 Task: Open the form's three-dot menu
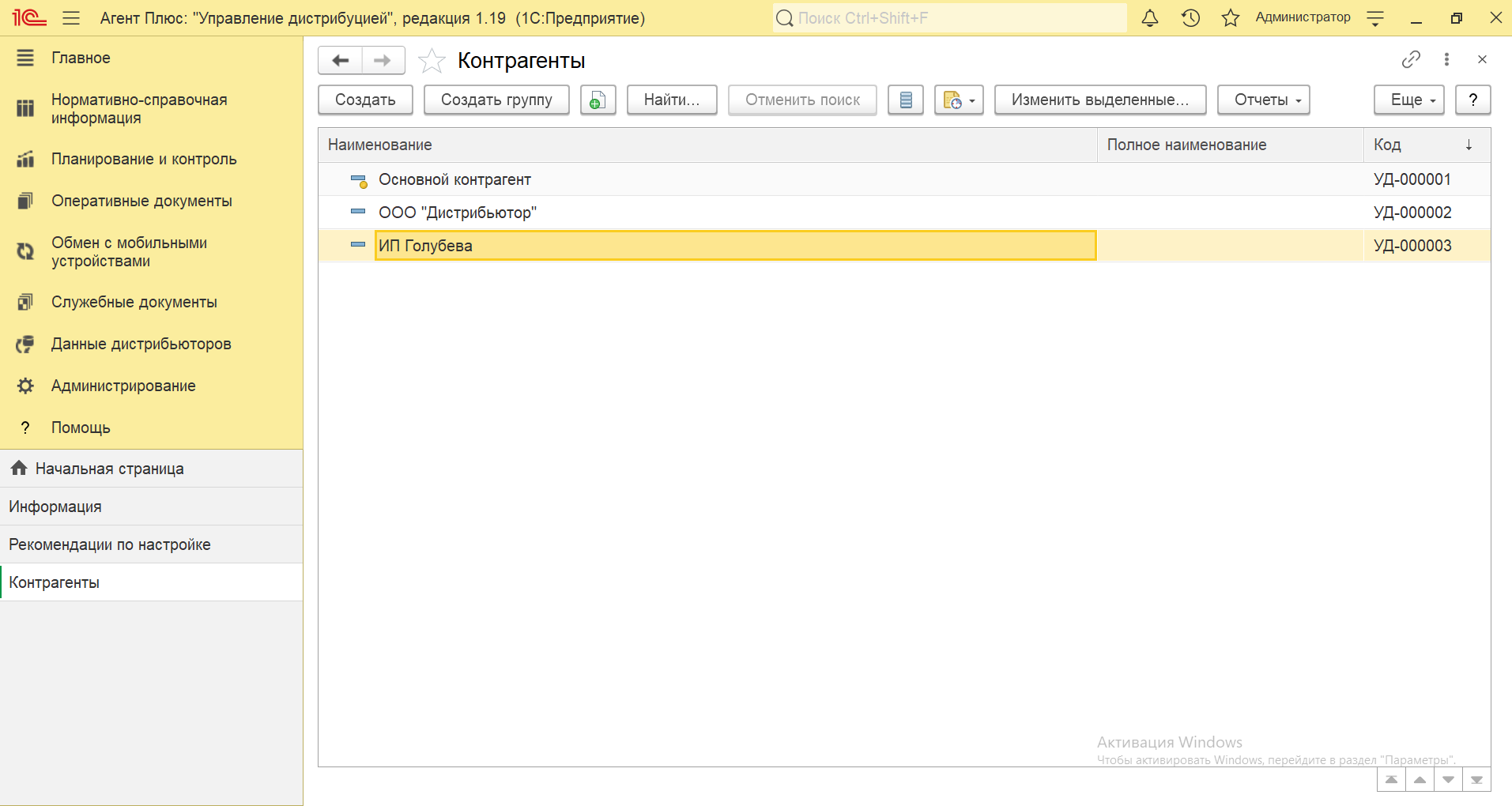tap(1446, 59)
